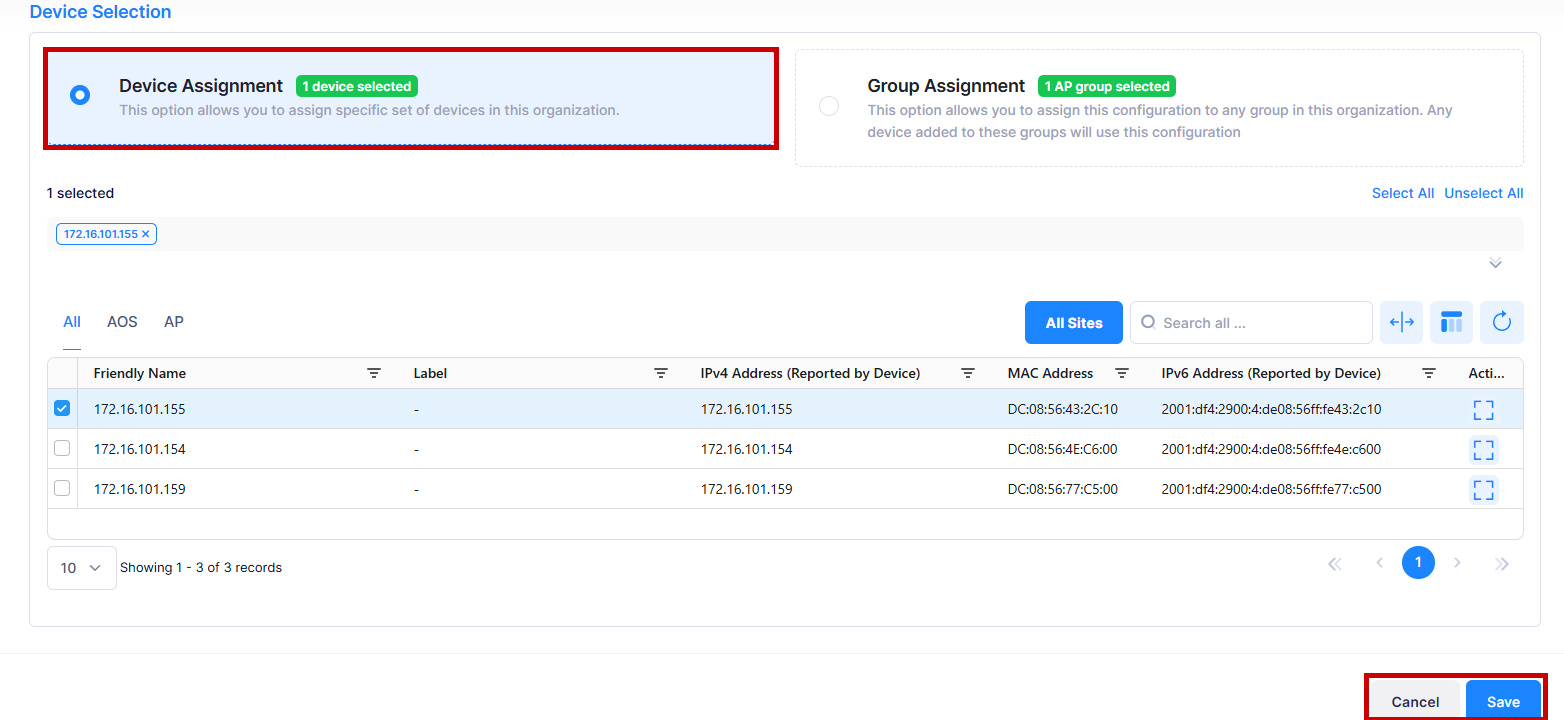This screenshot has width=1564, height=720.
Task: Open the All Sites selector
Action: click(x=1073, y=322)
